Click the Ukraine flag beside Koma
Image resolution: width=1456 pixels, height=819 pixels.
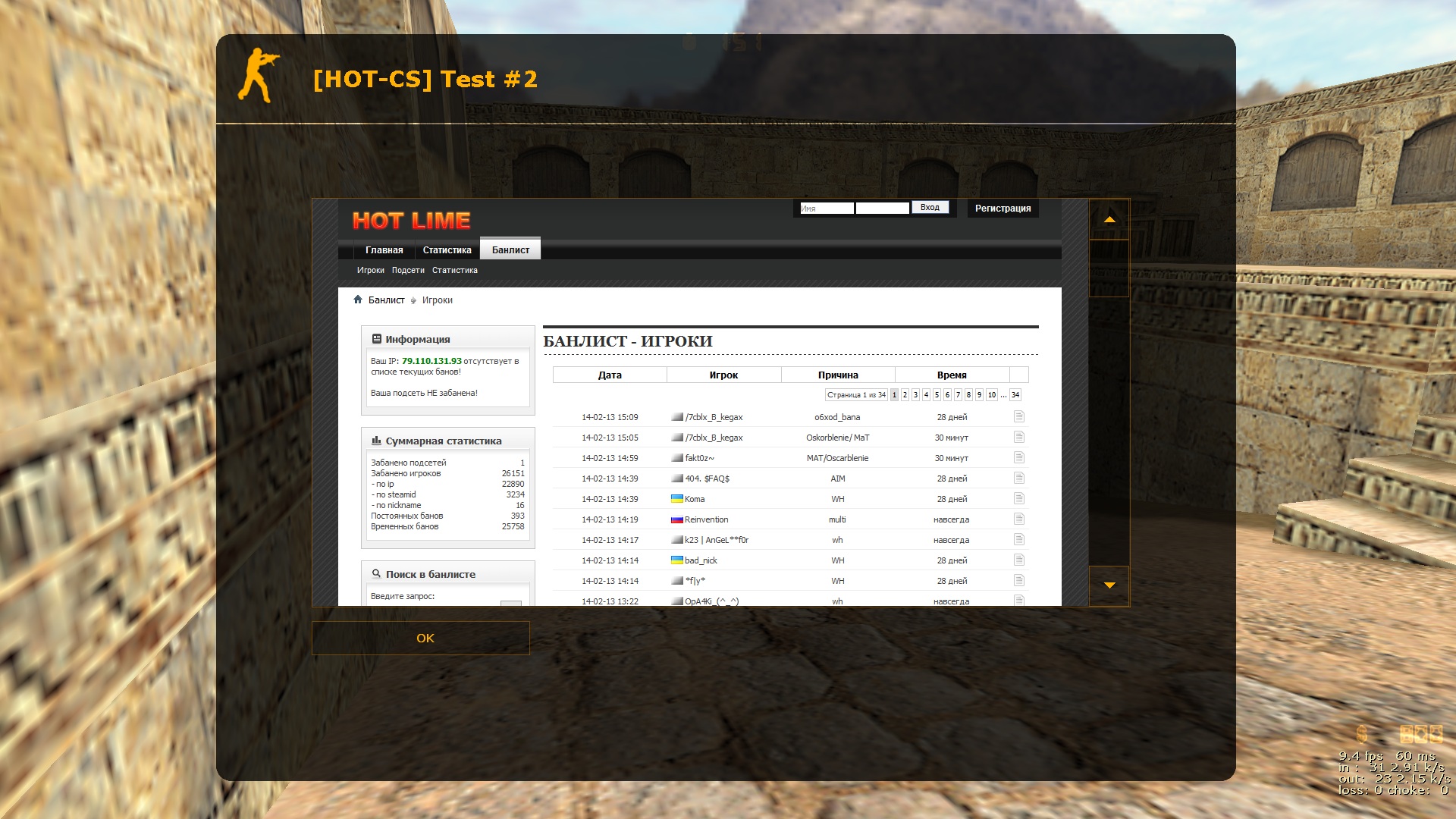[x=677, y=498]
